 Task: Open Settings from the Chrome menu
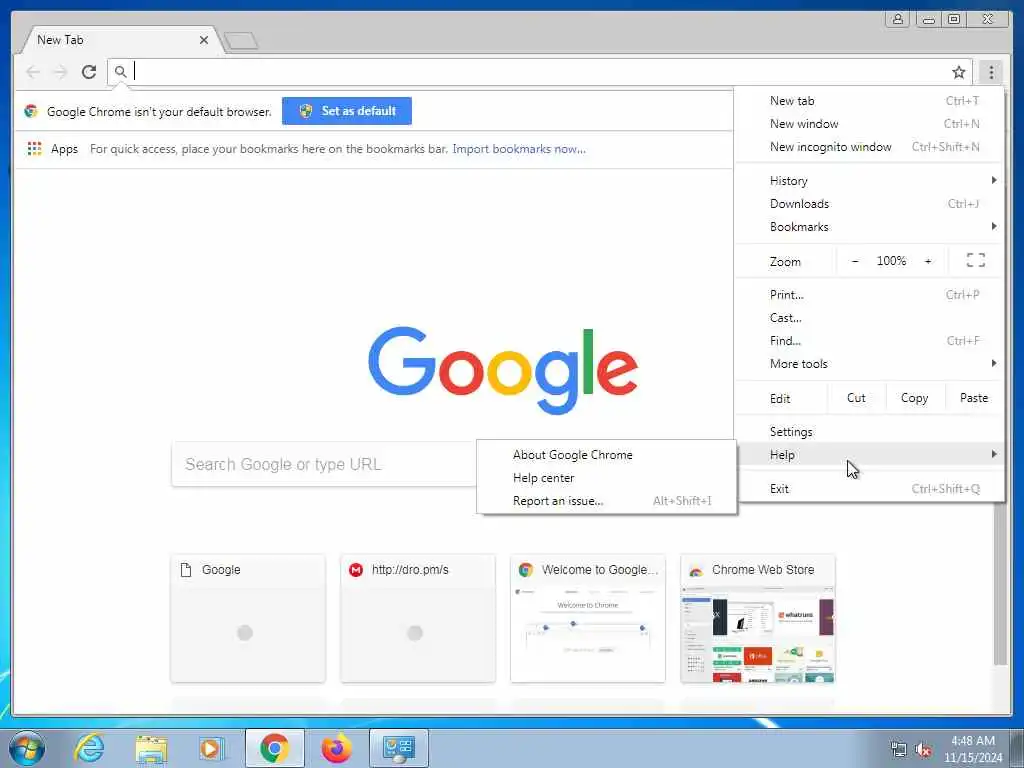click(x=869, y=432)
